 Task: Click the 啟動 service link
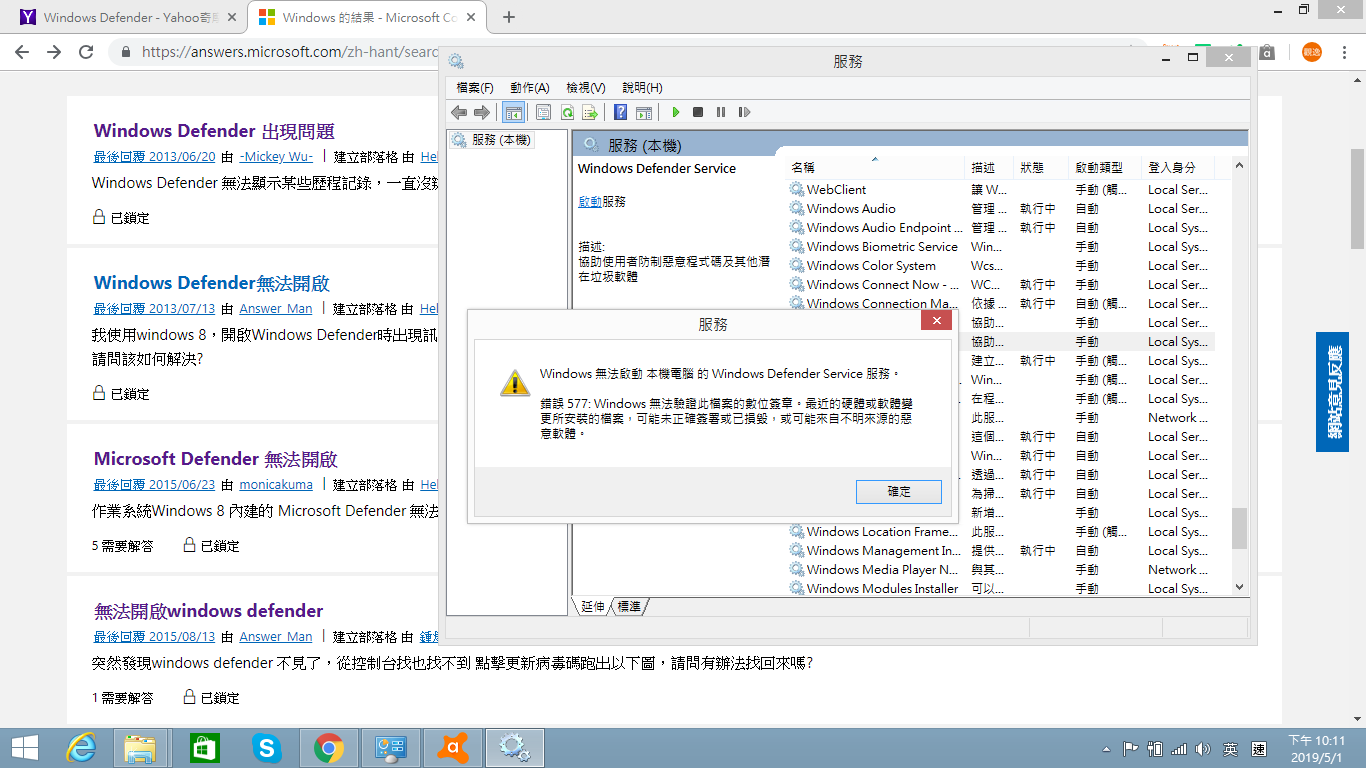(x=590, y=201)
